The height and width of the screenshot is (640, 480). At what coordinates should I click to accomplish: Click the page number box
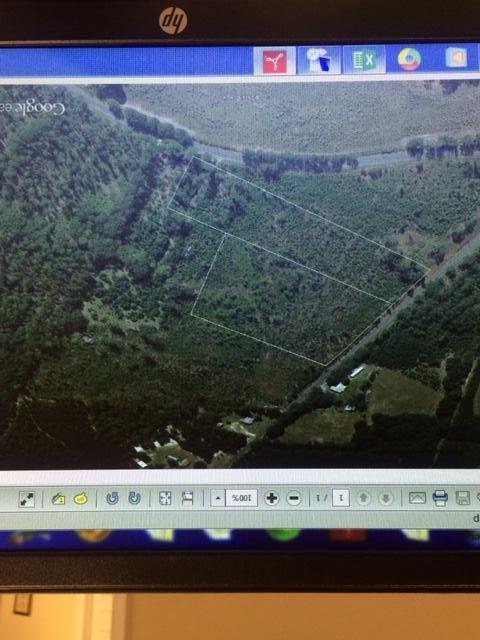click(341, 498)
